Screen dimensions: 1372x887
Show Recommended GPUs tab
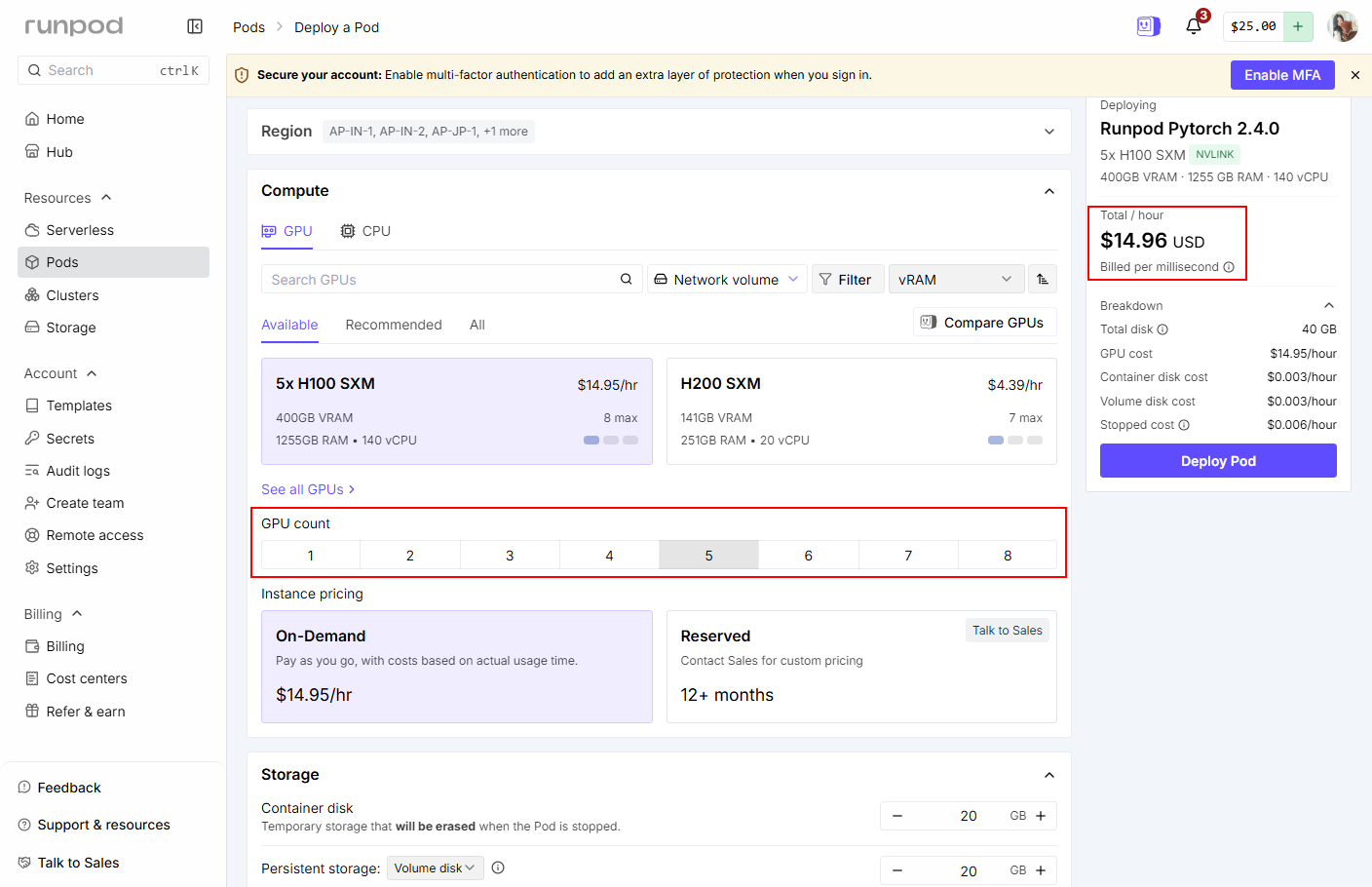(394, 325)
